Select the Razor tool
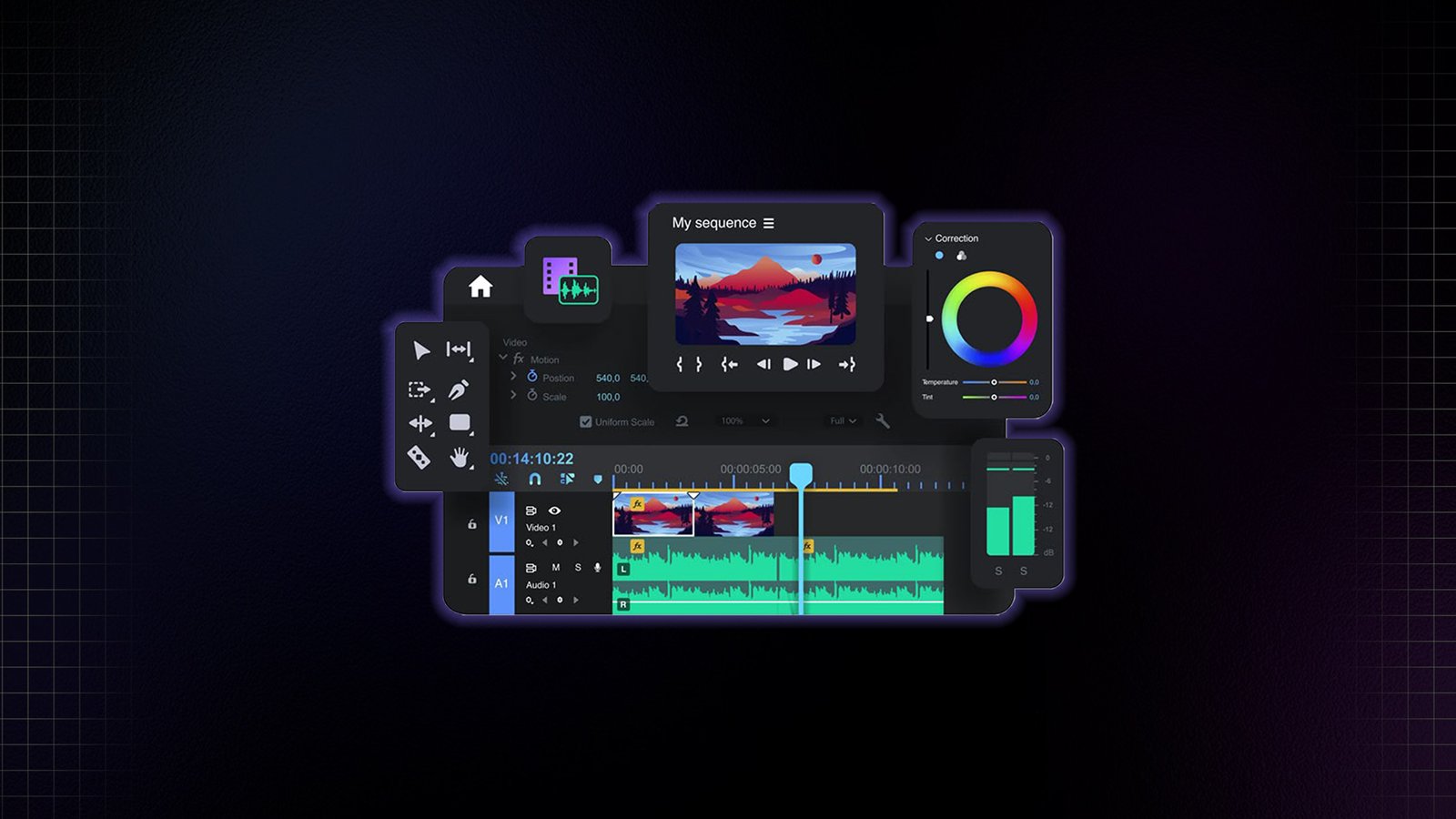The height and width of the screenshot is (819, 1456). [x=419, y=457]
